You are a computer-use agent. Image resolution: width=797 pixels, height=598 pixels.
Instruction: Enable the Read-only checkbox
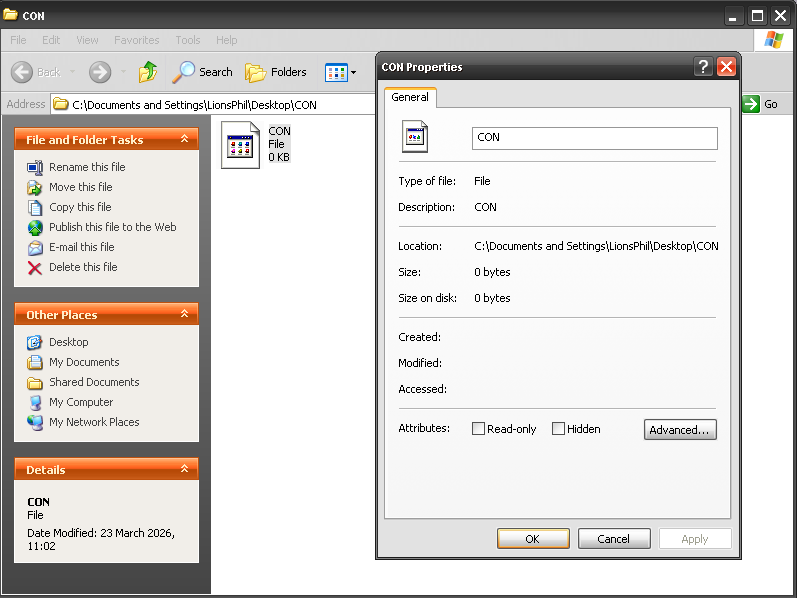click(478, 429)
